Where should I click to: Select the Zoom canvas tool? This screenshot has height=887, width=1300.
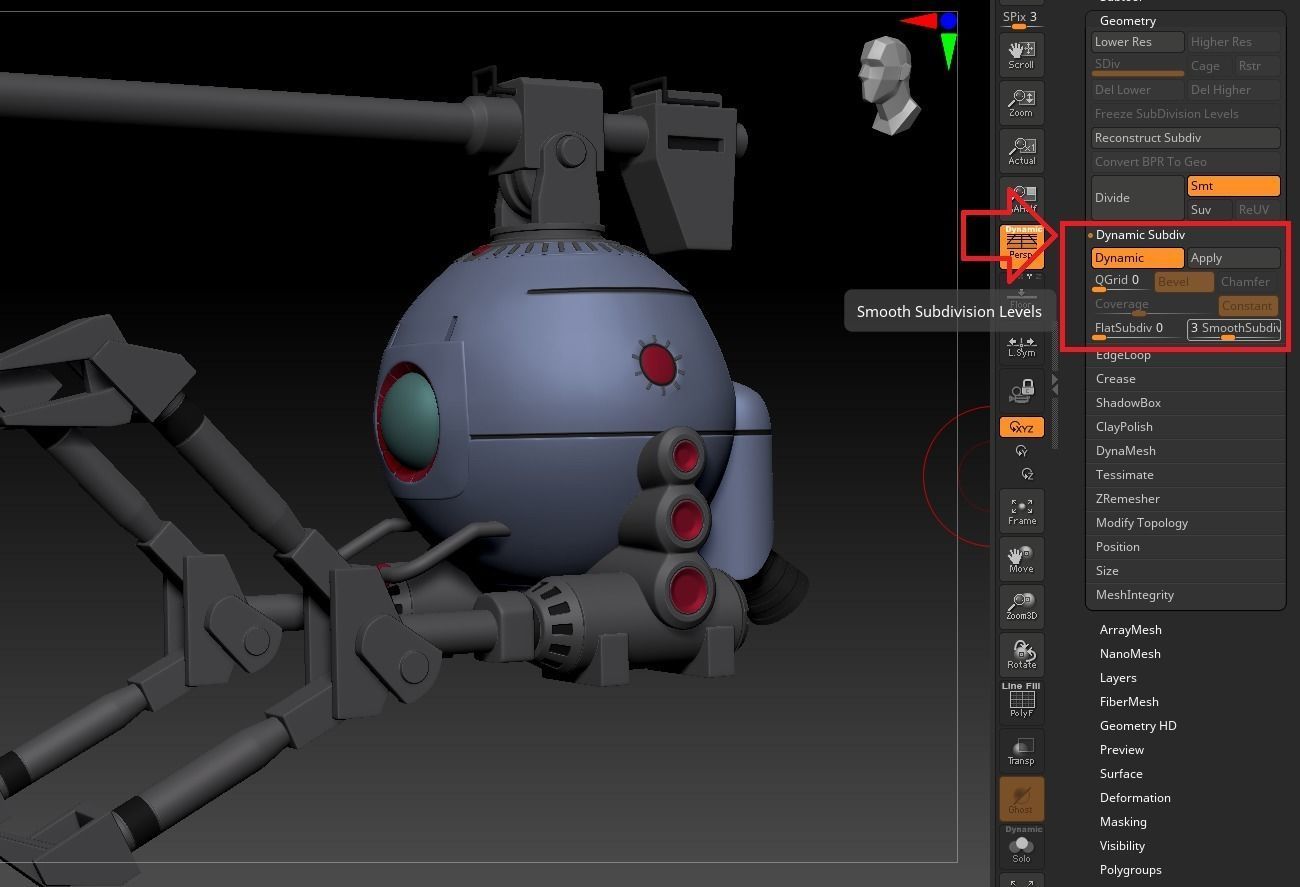1021,103
